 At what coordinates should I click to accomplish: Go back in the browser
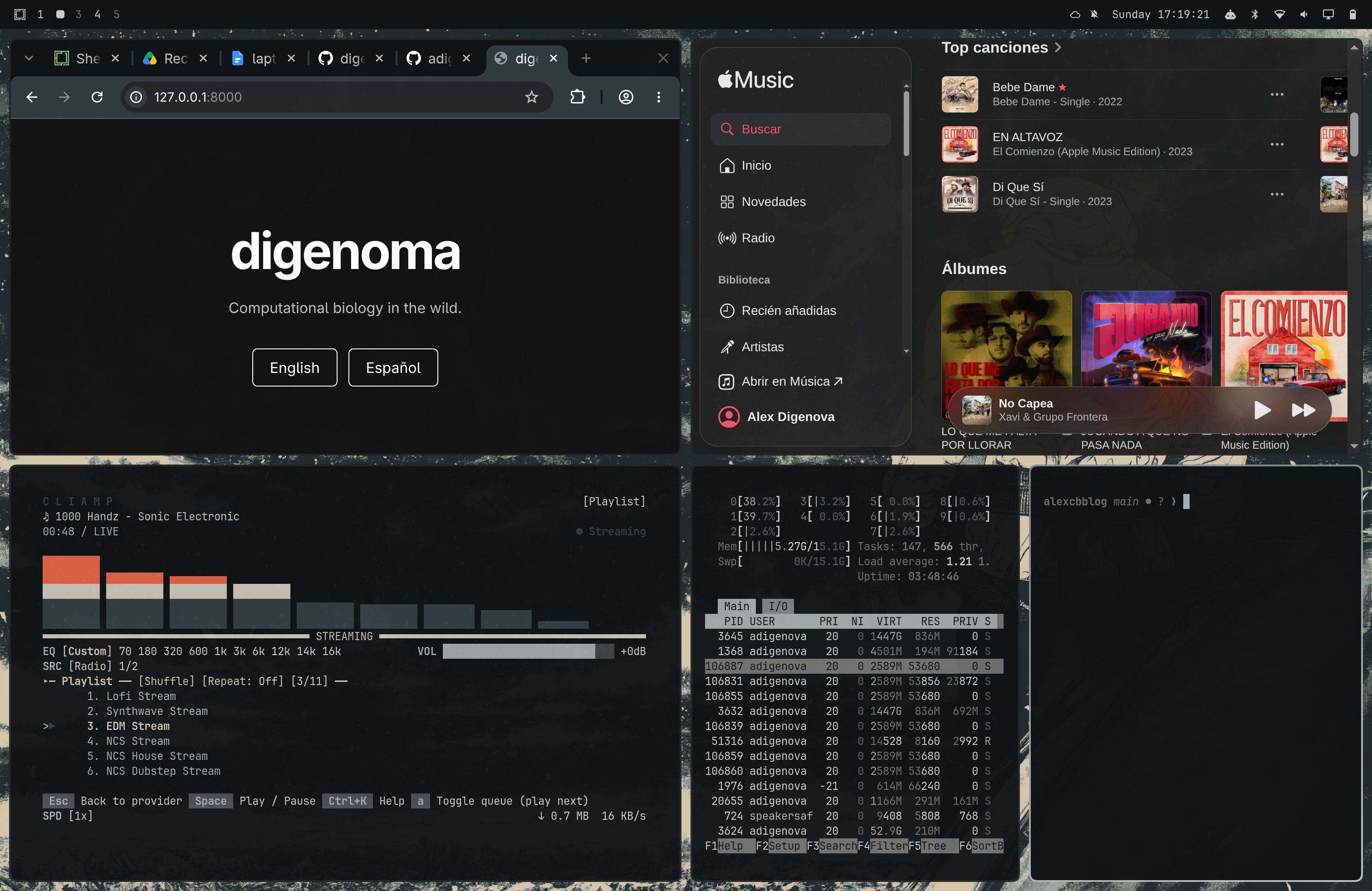(32, 97)
